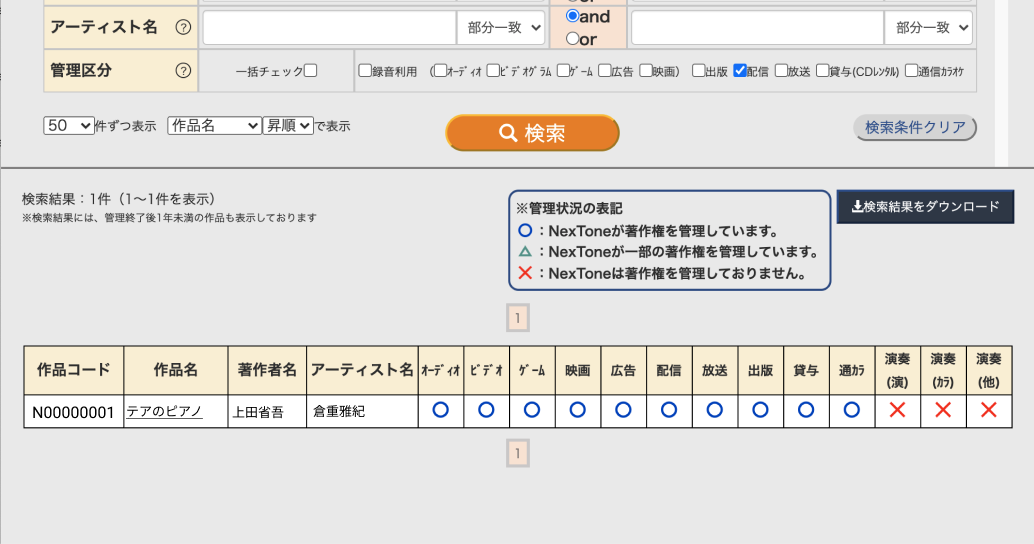Uncheck the 配信 checkbox
The image size is (1034, 544).
(x=740, y=71)
